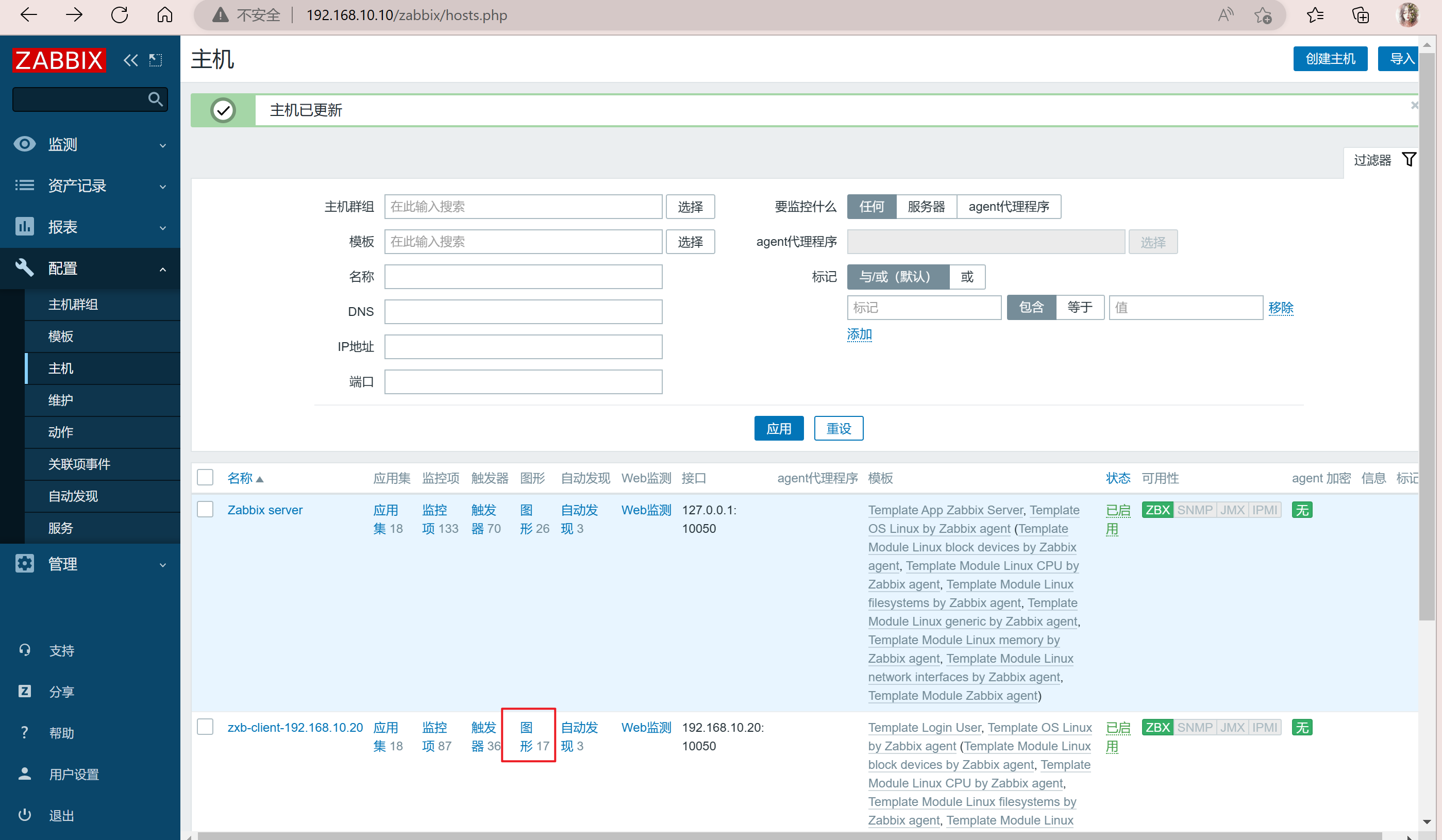Open the read aloud icon in address bar
1442x840 pixels.
point(1225,15)
